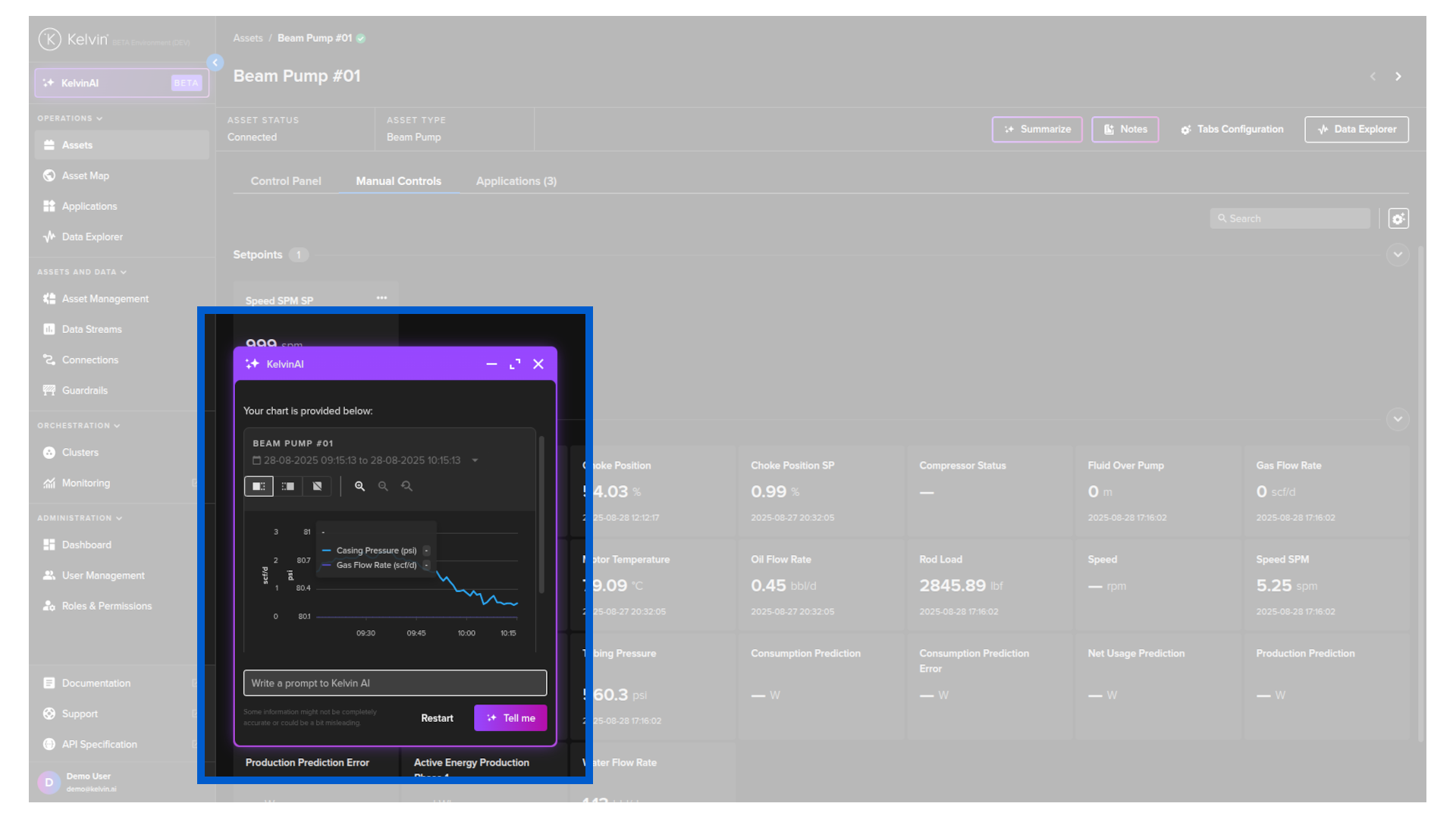The height and width of the screenshot is (819, 1456).
Task: Open the Applications (3) tab
Action: pyautogui.click(x=516, y=181)
